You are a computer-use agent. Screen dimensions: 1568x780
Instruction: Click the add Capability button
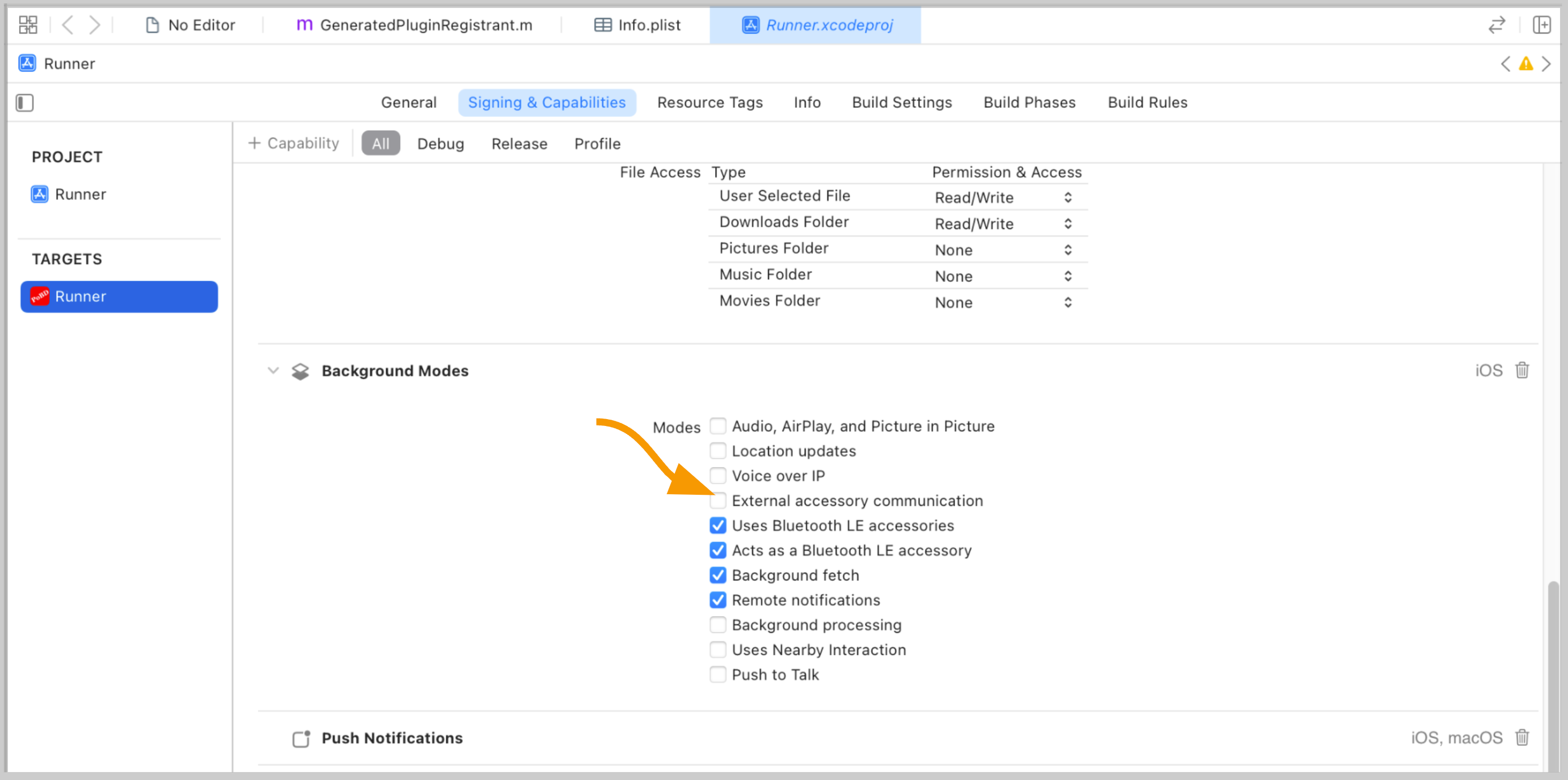[294, 143]
